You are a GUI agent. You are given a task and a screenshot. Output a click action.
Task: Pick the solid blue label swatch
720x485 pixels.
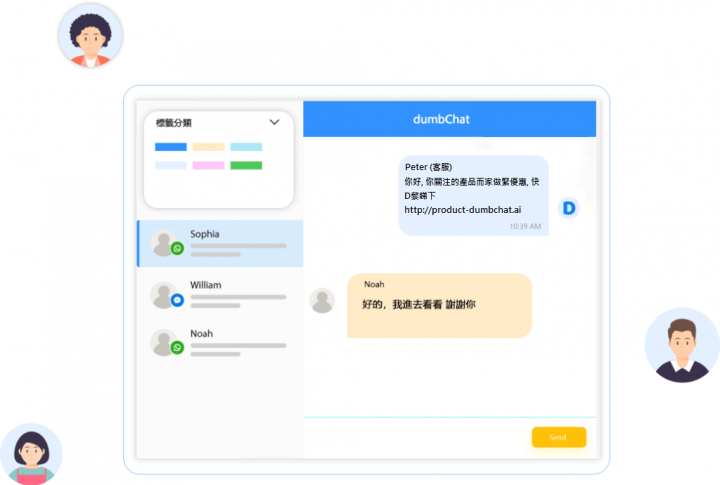pos(171,147)
